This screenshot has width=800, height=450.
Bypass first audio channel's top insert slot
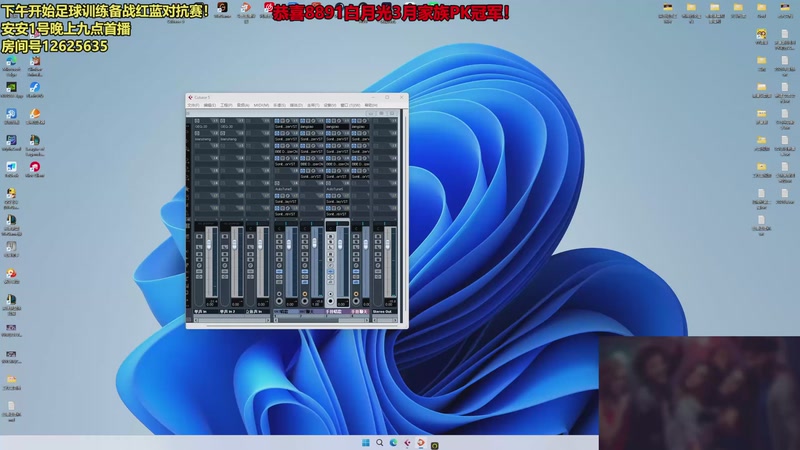pyautogui.click(x=282, y=121)
